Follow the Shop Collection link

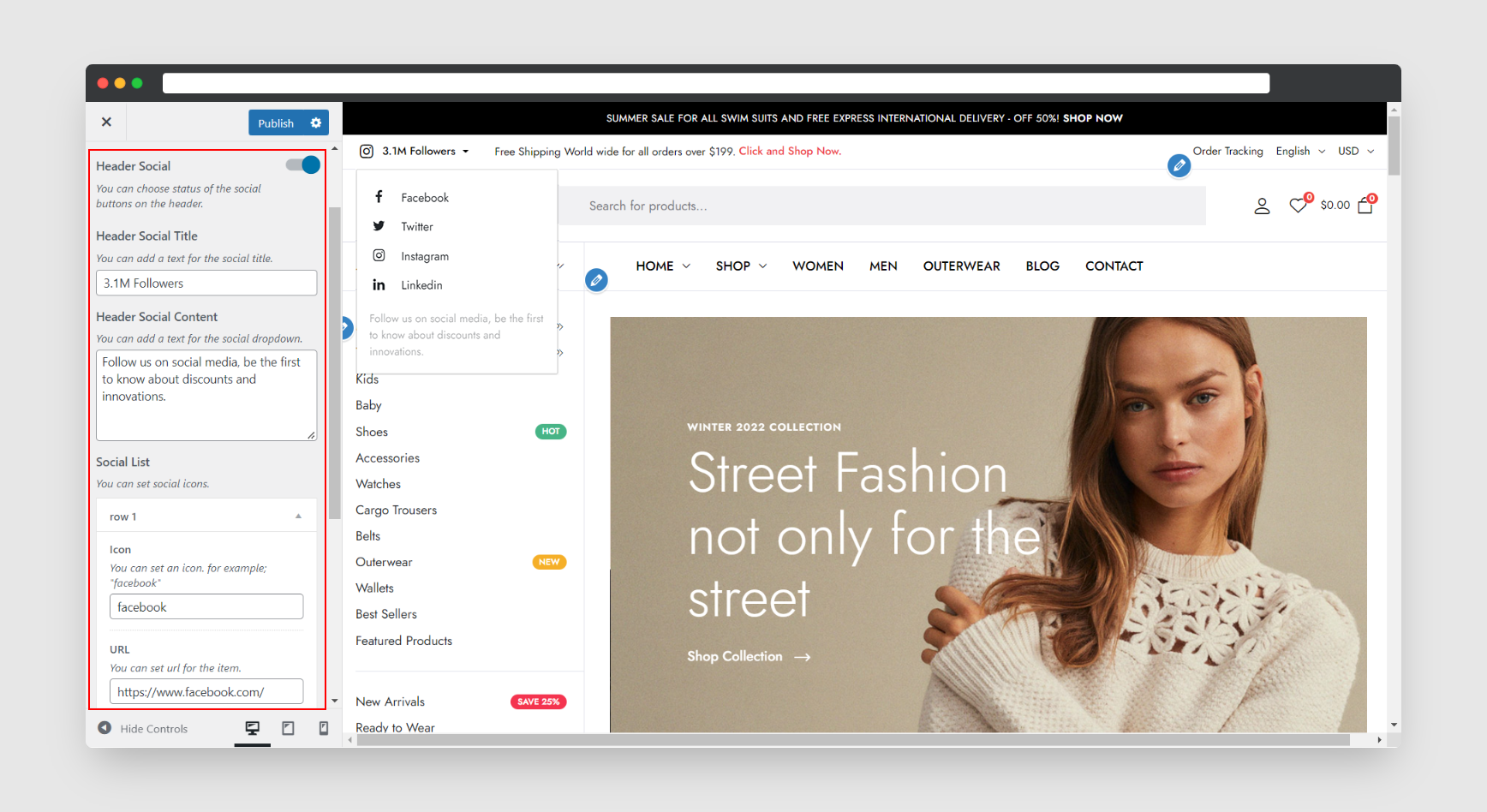[735, 655]
